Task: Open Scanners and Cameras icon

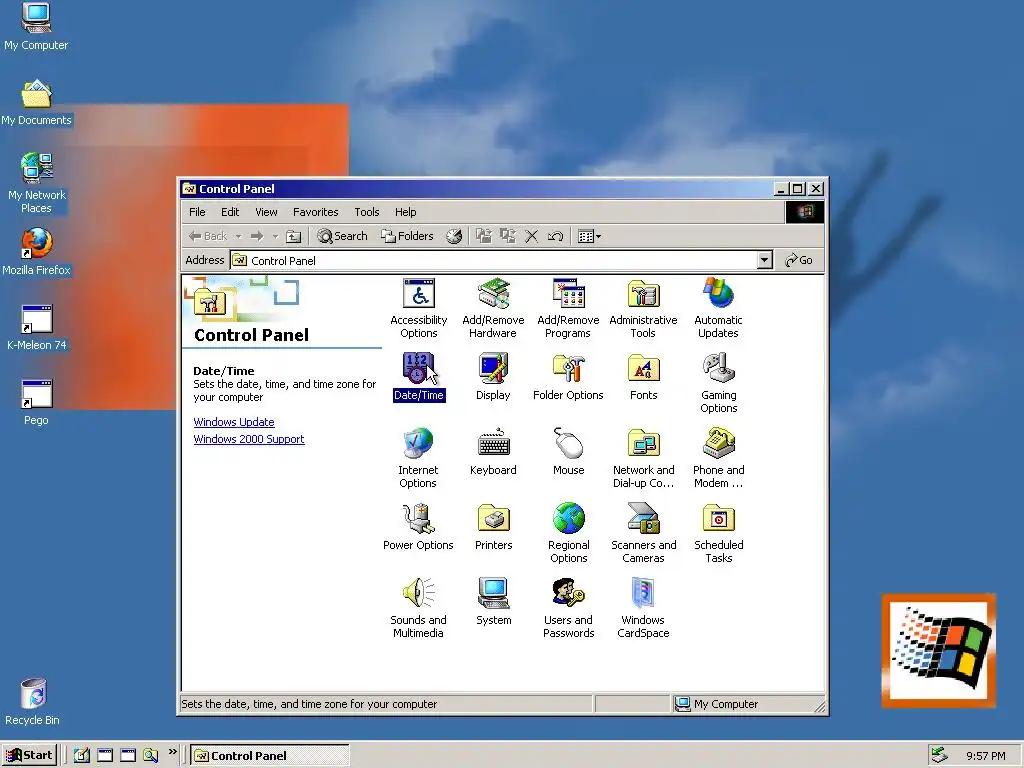Action: tap(643, 534)
